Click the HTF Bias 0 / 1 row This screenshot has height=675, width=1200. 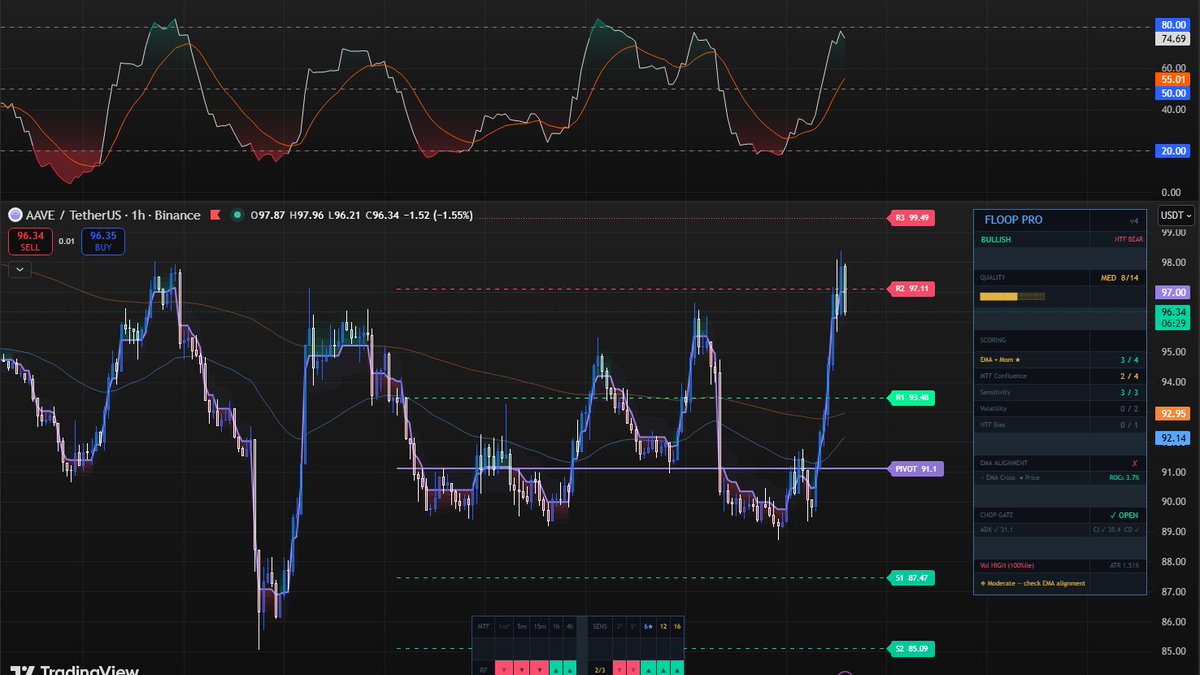pyautogui.click(x=1060, y=425)
